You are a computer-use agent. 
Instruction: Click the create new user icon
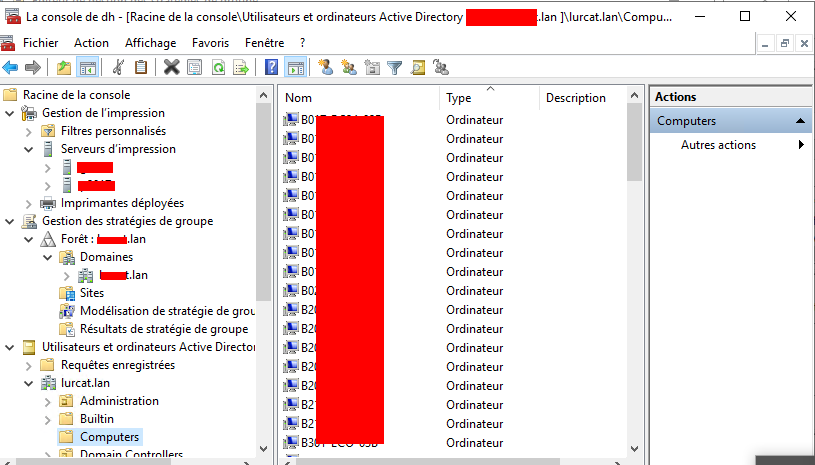(x=325, y=68)
